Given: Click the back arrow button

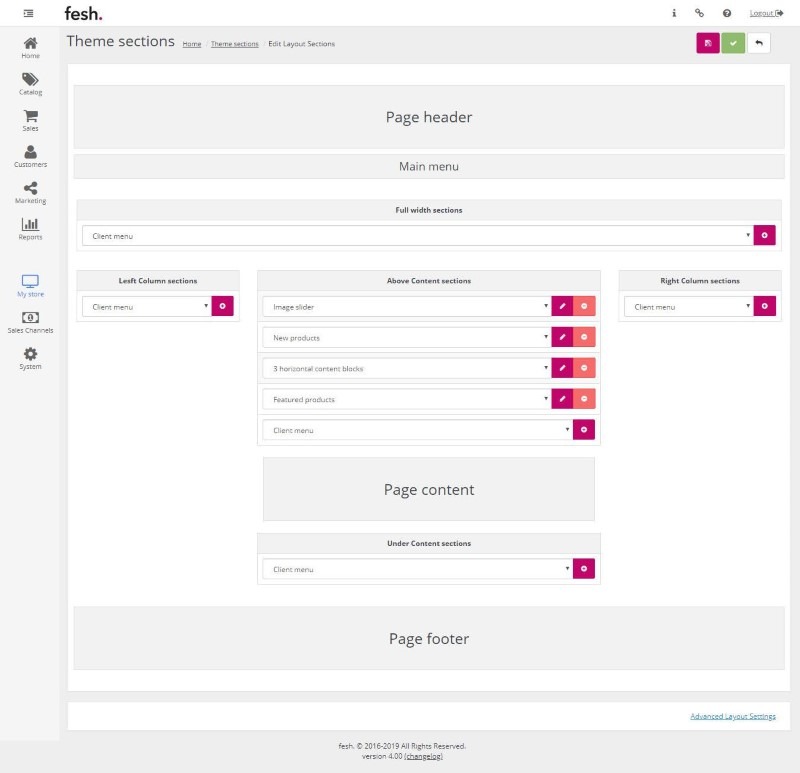Looking at the screenshot, I should [759, 43].
